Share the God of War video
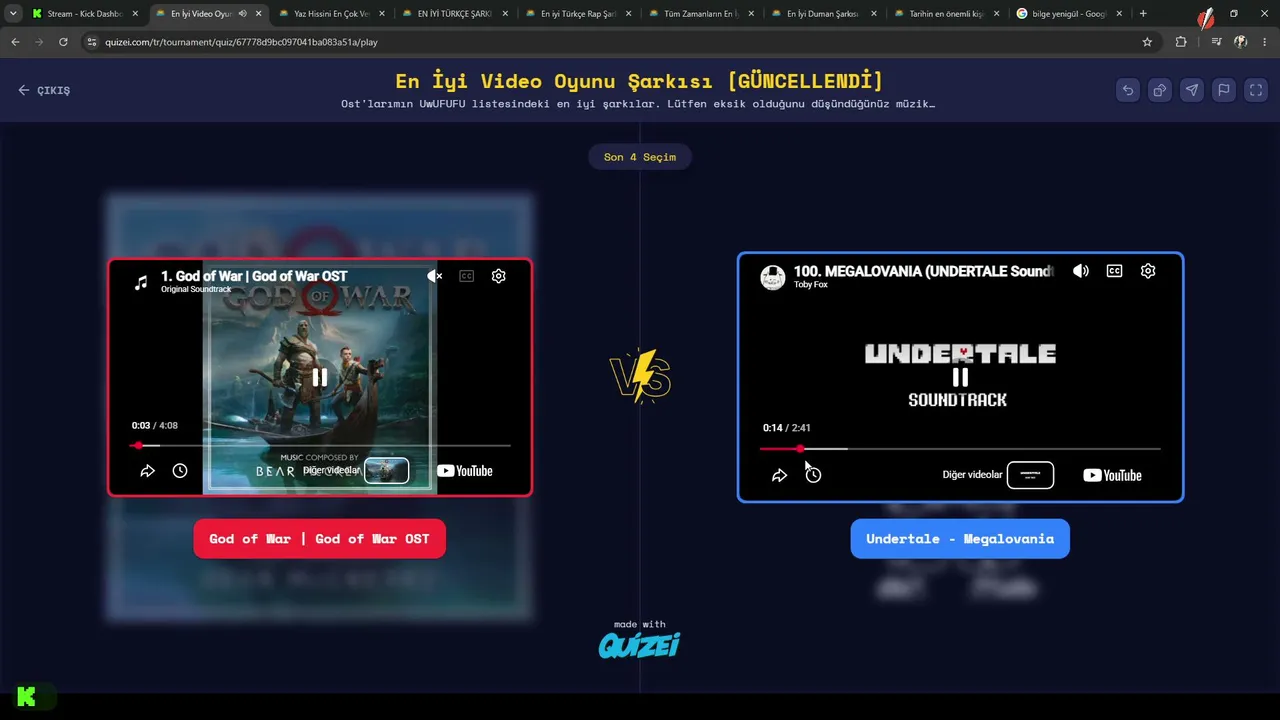Viewport: 1280px width, 720px height. [147, 471]
